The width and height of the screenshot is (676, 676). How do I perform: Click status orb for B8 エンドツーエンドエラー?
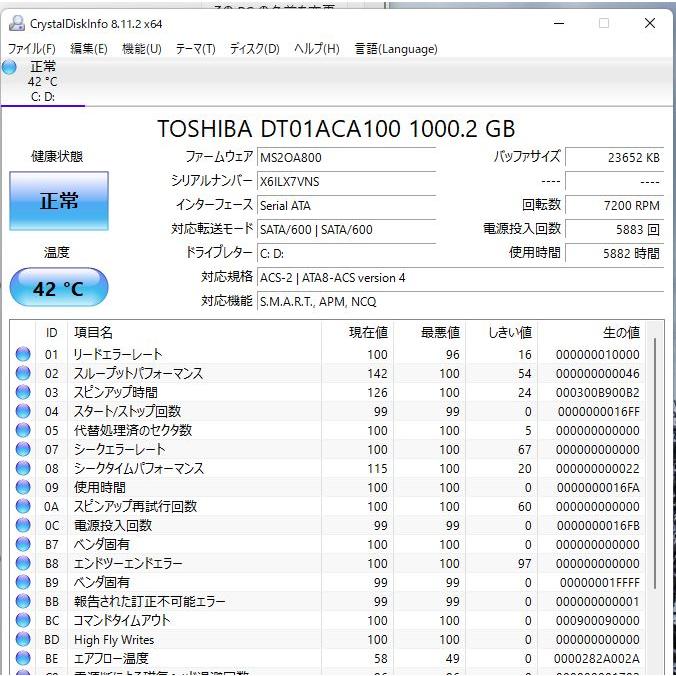pos(23,563)
